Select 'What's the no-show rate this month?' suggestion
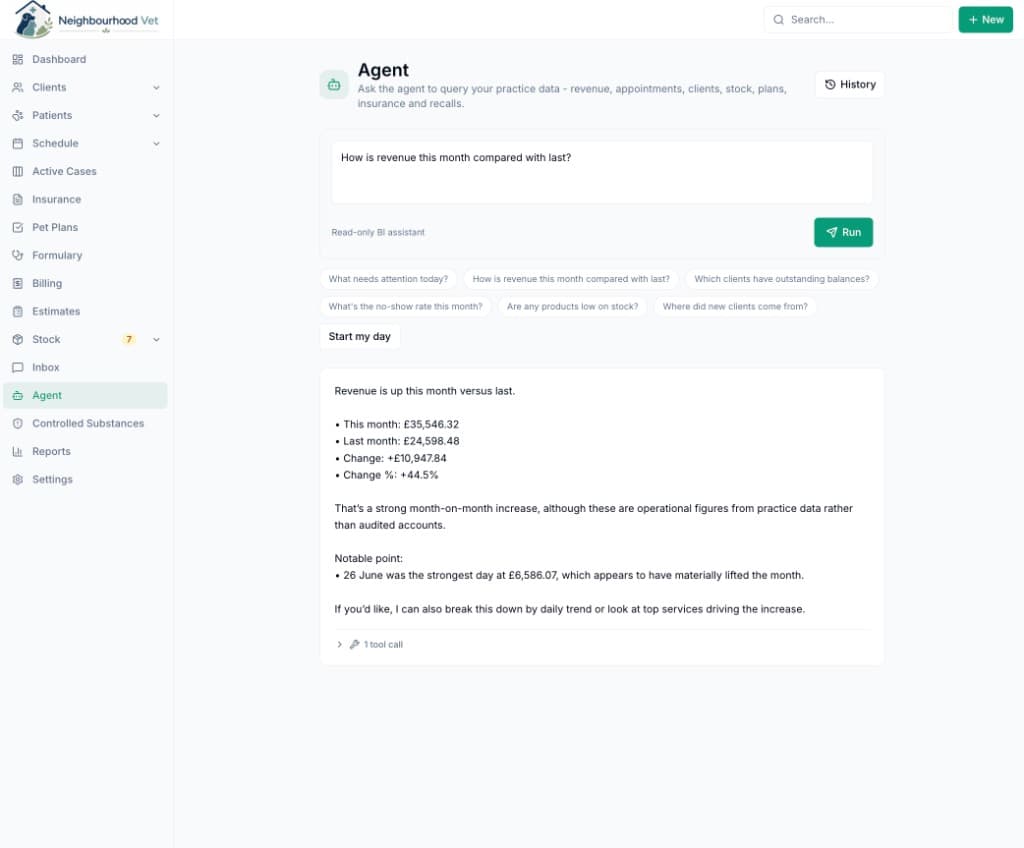This screenshot has width=1024, height=848. pyautogui.click(x=406, y=306)
